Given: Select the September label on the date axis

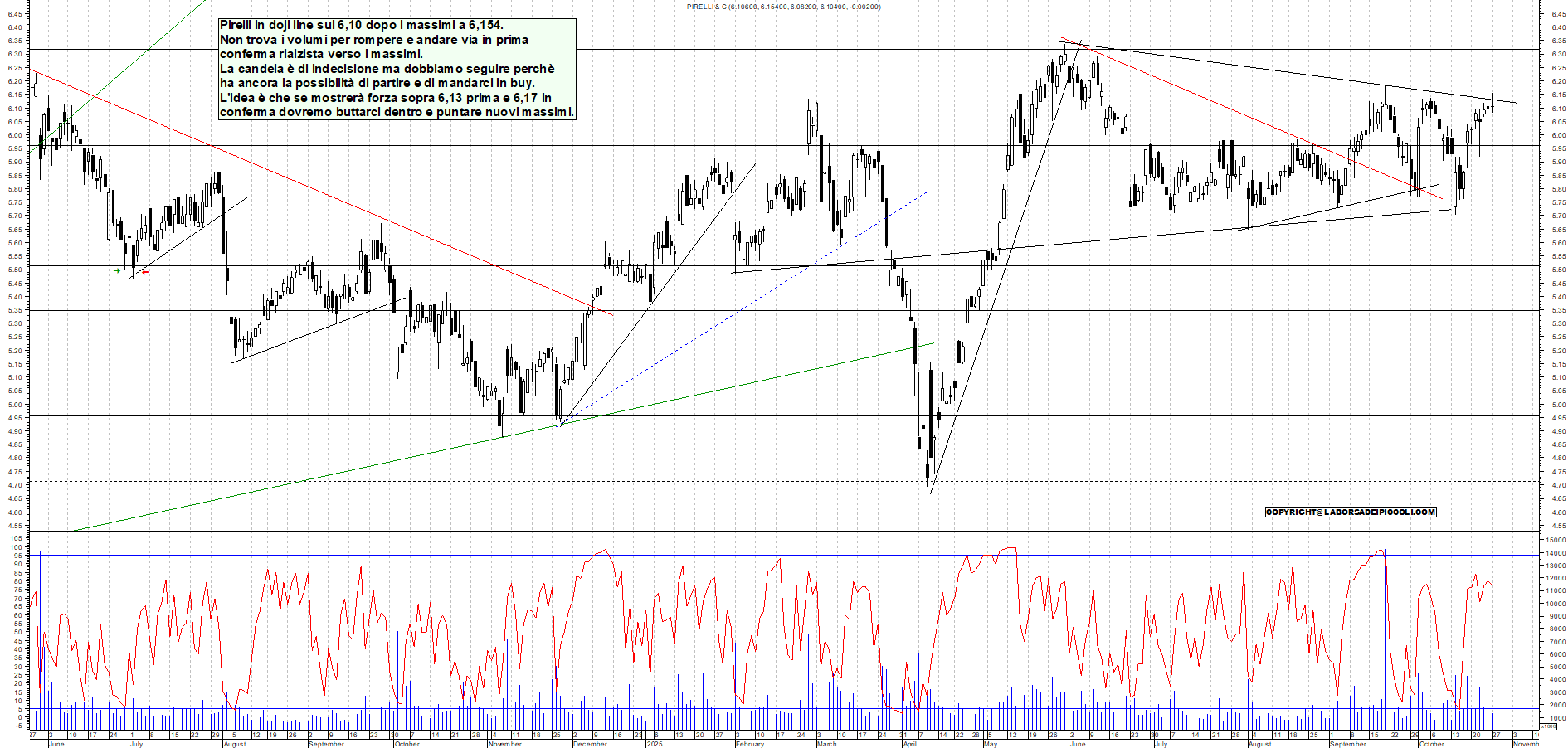Looking at the screenshot, I should [326, 745].
